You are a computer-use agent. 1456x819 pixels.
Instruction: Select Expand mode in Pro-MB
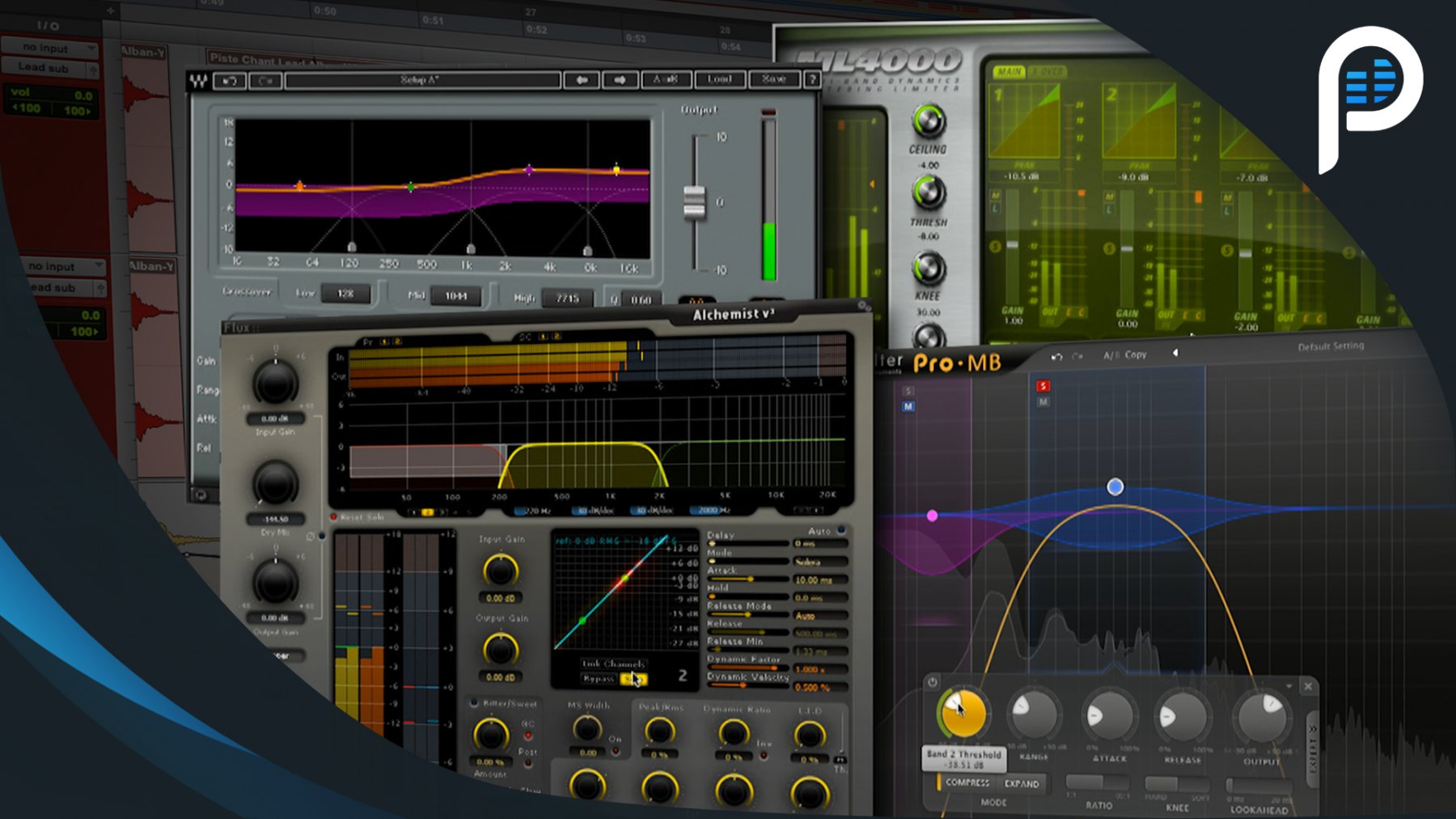tap(1022, 783)
